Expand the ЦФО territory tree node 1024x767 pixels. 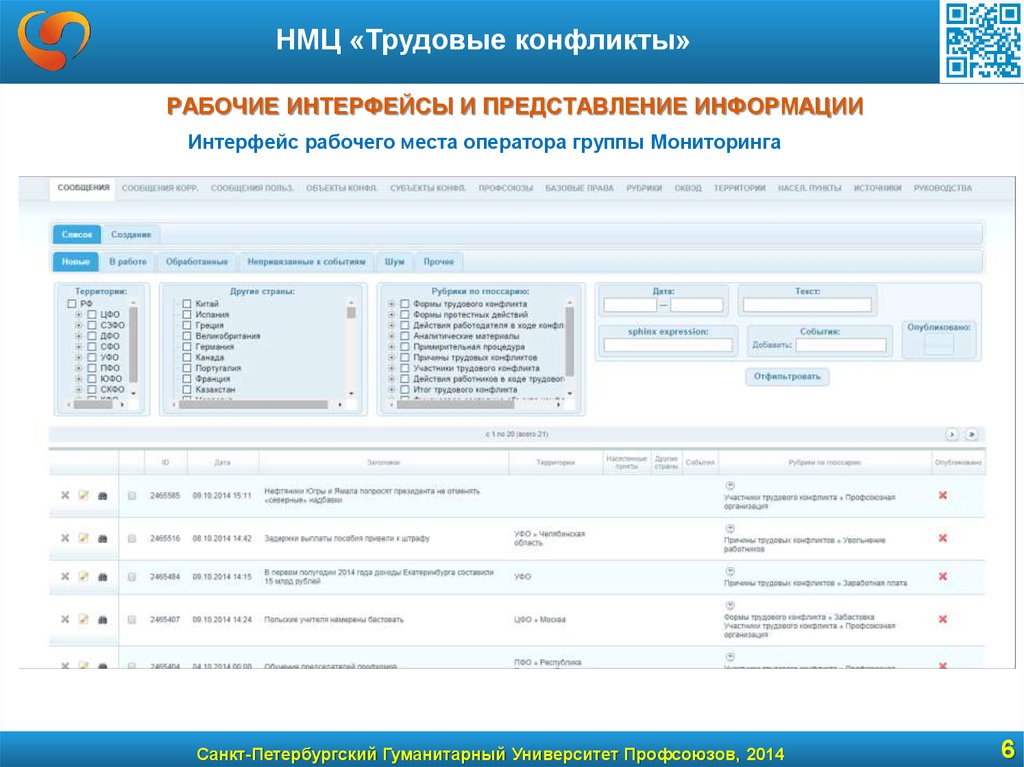point(77,313)
